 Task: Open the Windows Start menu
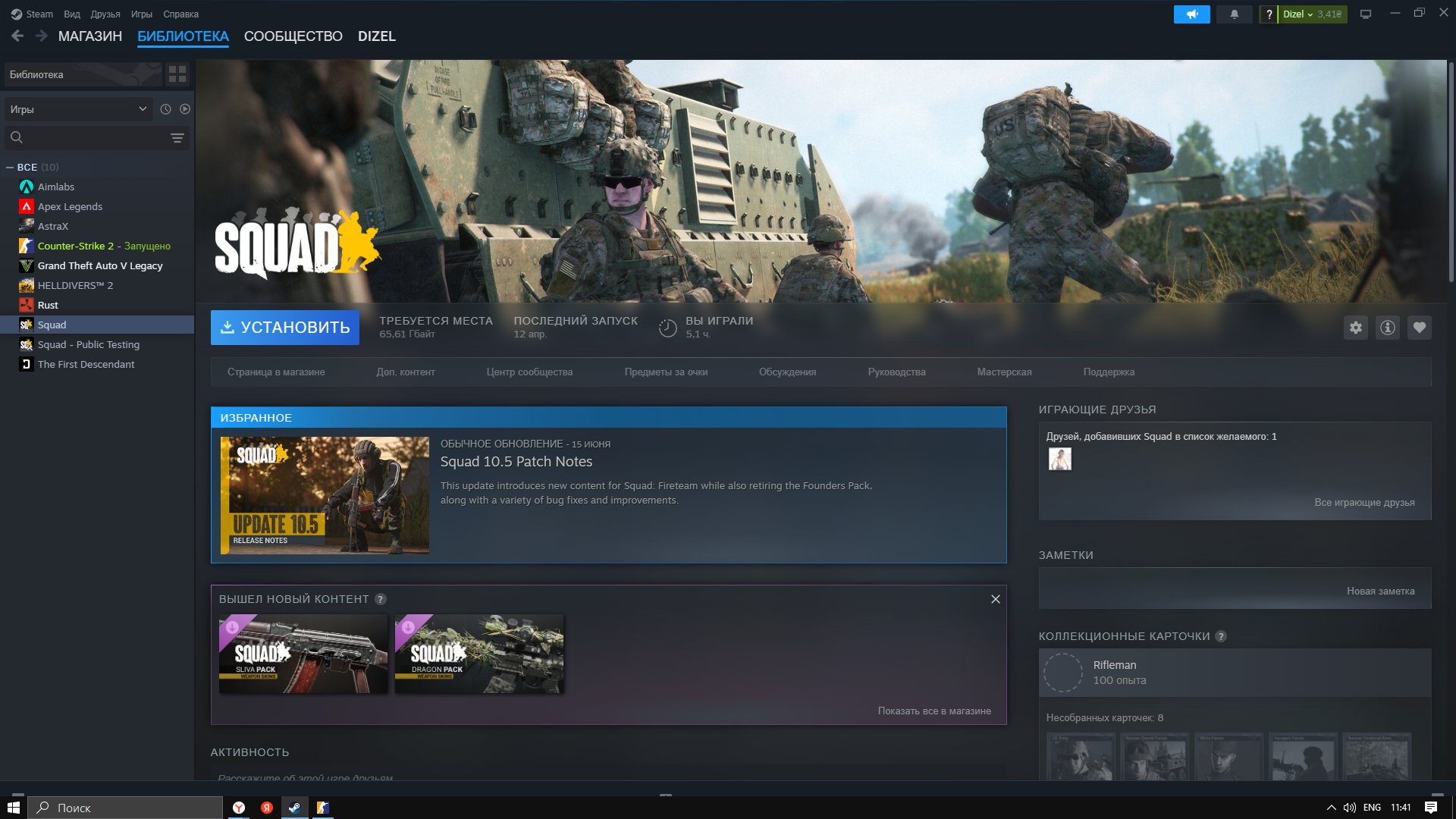[13, 808]
